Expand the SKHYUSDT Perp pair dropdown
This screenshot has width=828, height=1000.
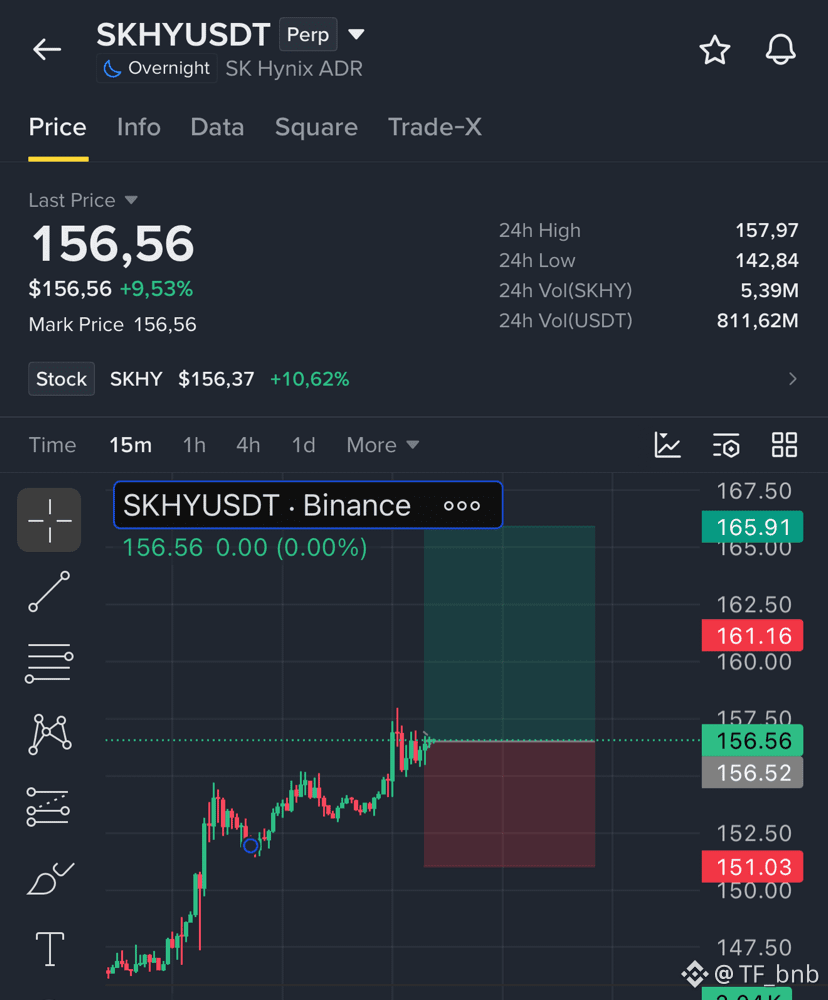tap(357, 34)
